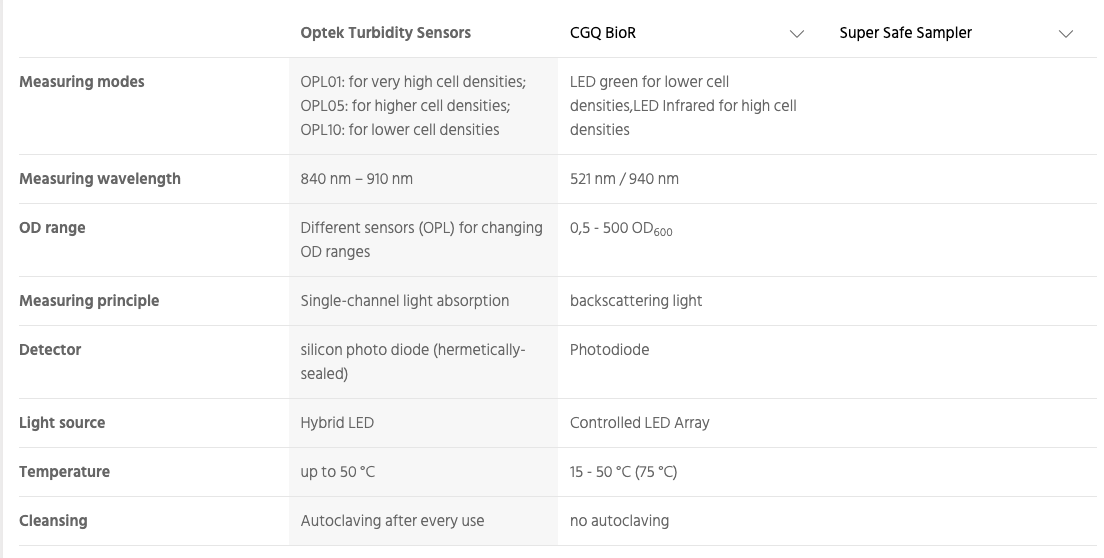Click the Autoclaving after every use cell
This screenshot has height=558, width=1104.
pyautogui.click(x=392, y=521)
